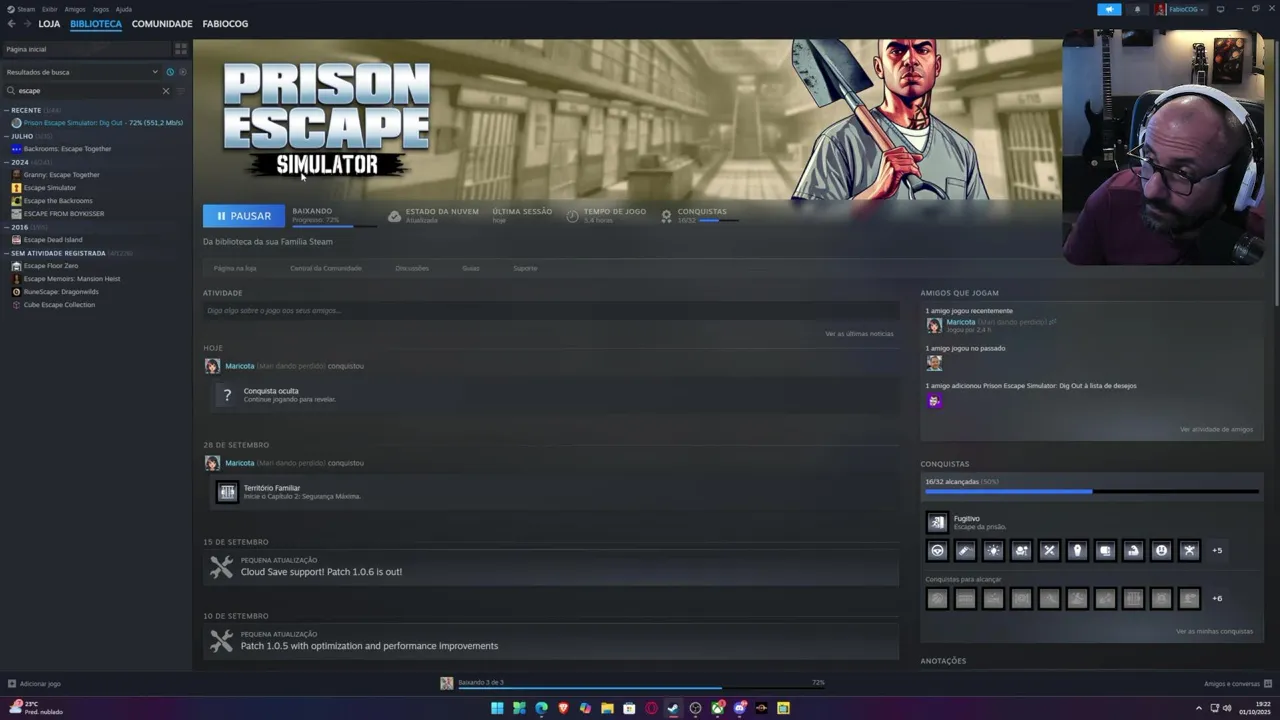Go to the COMUNIDADE tab
Image resolution: width=1280 pixels, height=720 pixels.
(162, 24)
